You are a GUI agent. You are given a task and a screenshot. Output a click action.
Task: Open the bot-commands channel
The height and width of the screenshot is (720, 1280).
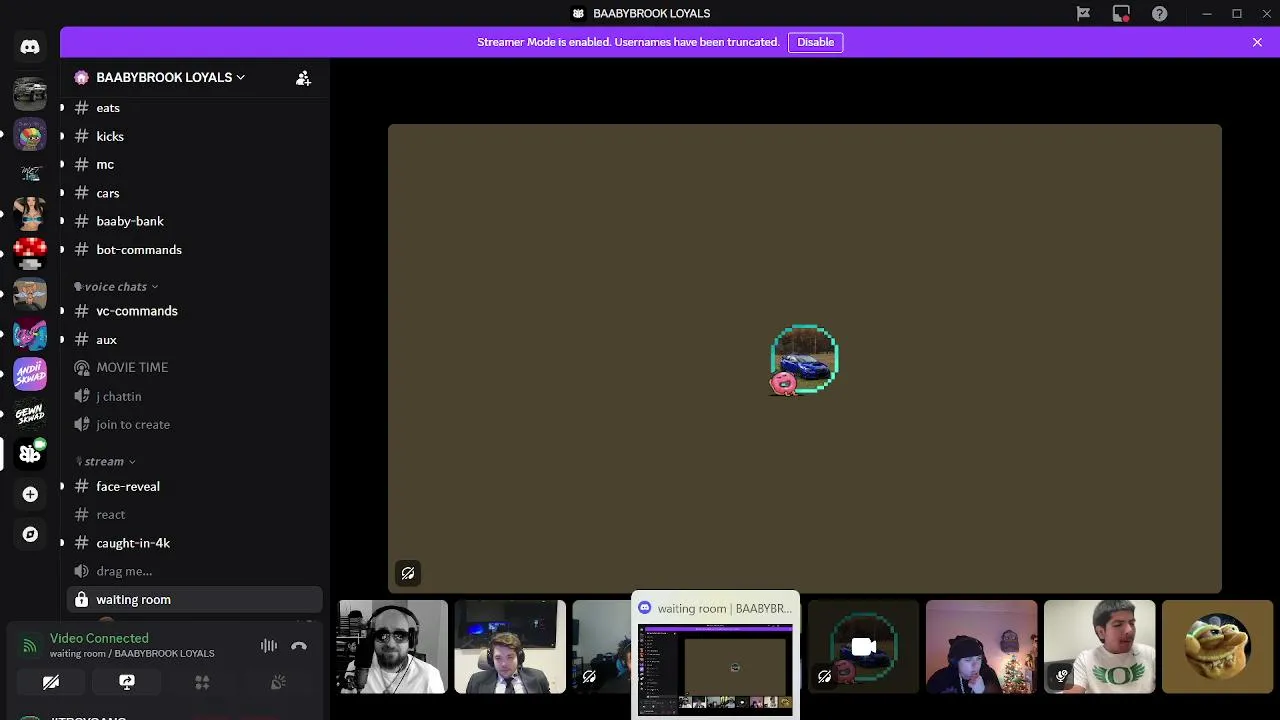click(x=195, y=250)
